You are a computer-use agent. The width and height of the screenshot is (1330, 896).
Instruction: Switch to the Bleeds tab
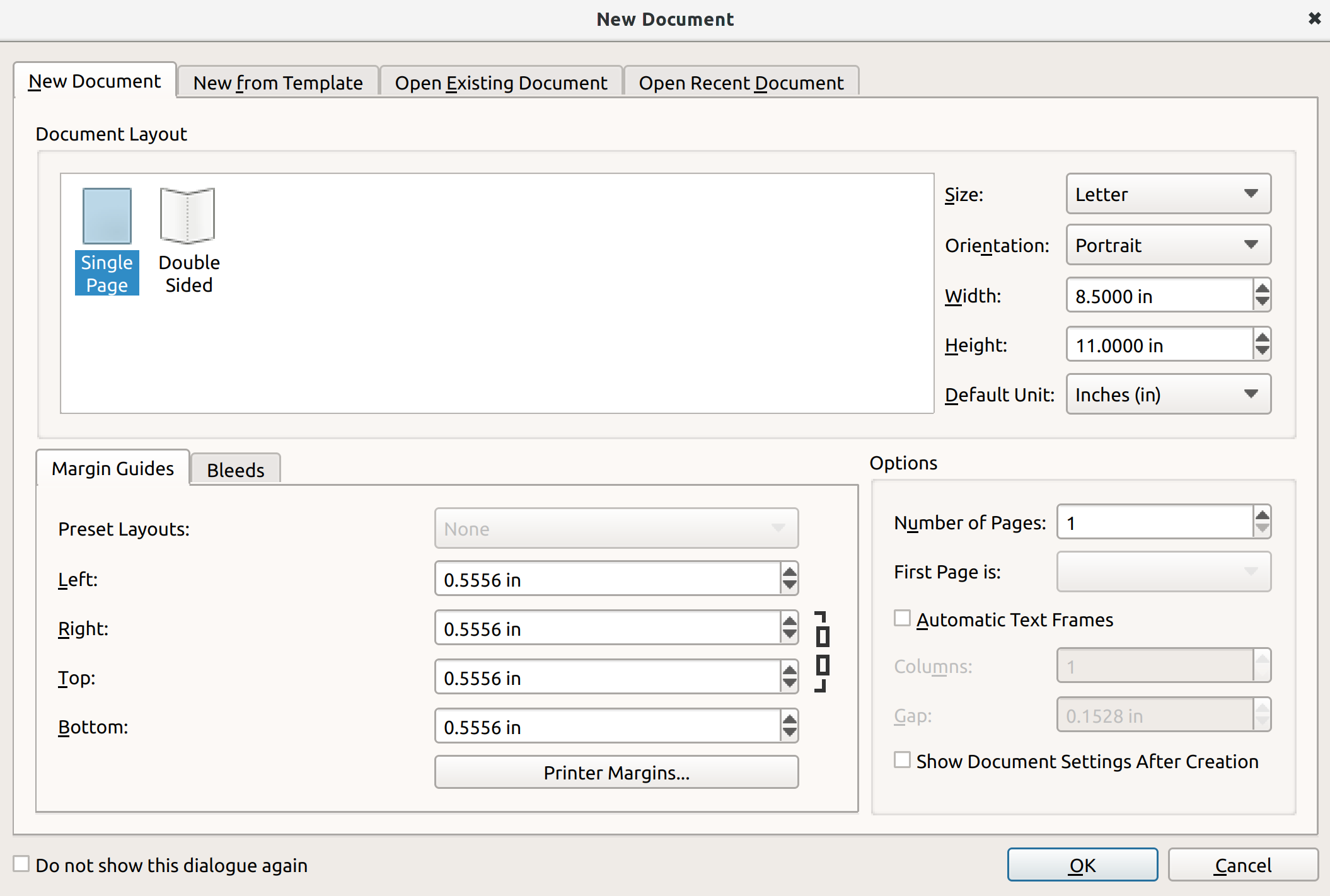[x=235, y=470]
